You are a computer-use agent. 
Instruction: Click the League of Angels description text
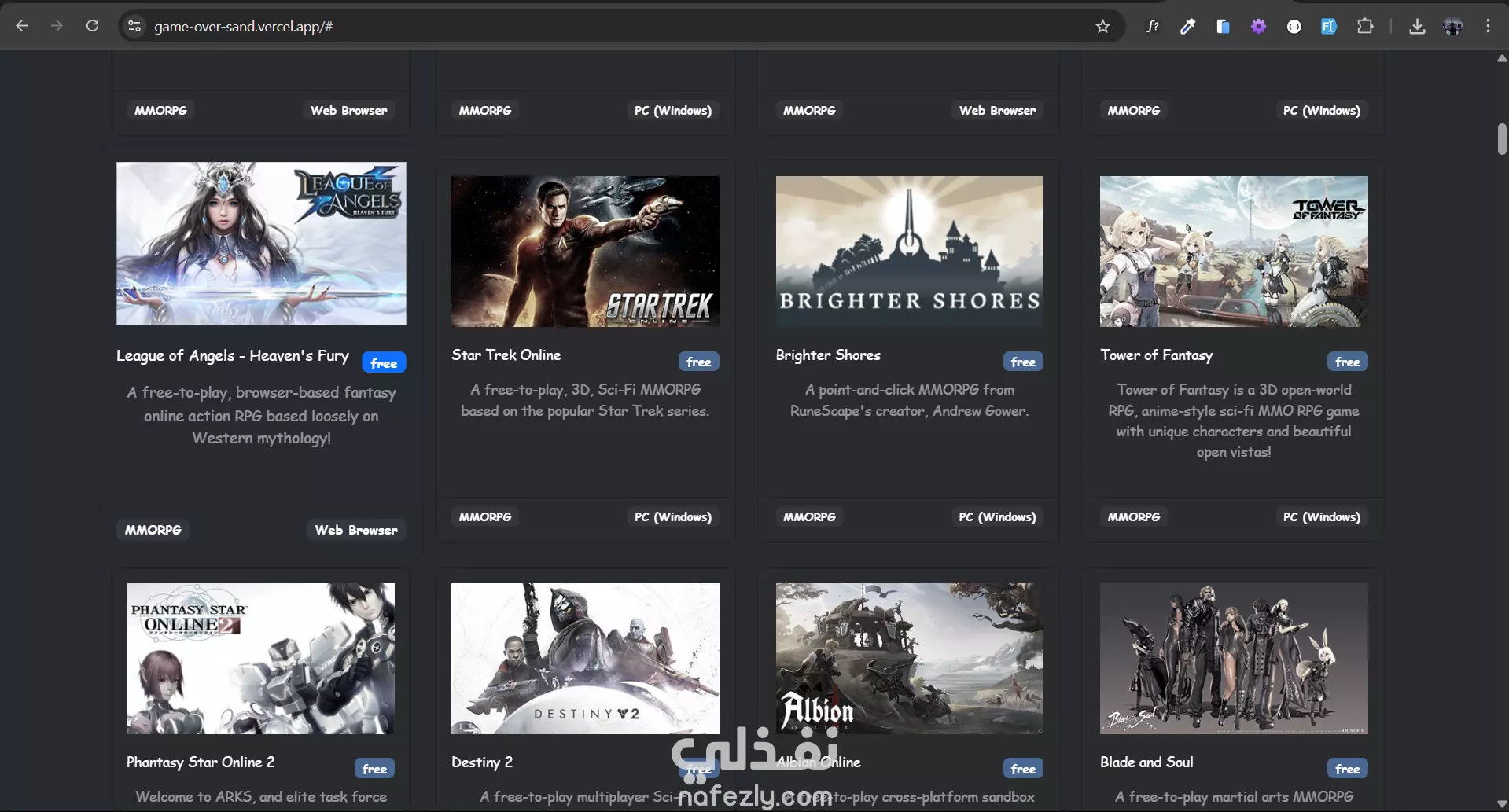tap(261, 415)
